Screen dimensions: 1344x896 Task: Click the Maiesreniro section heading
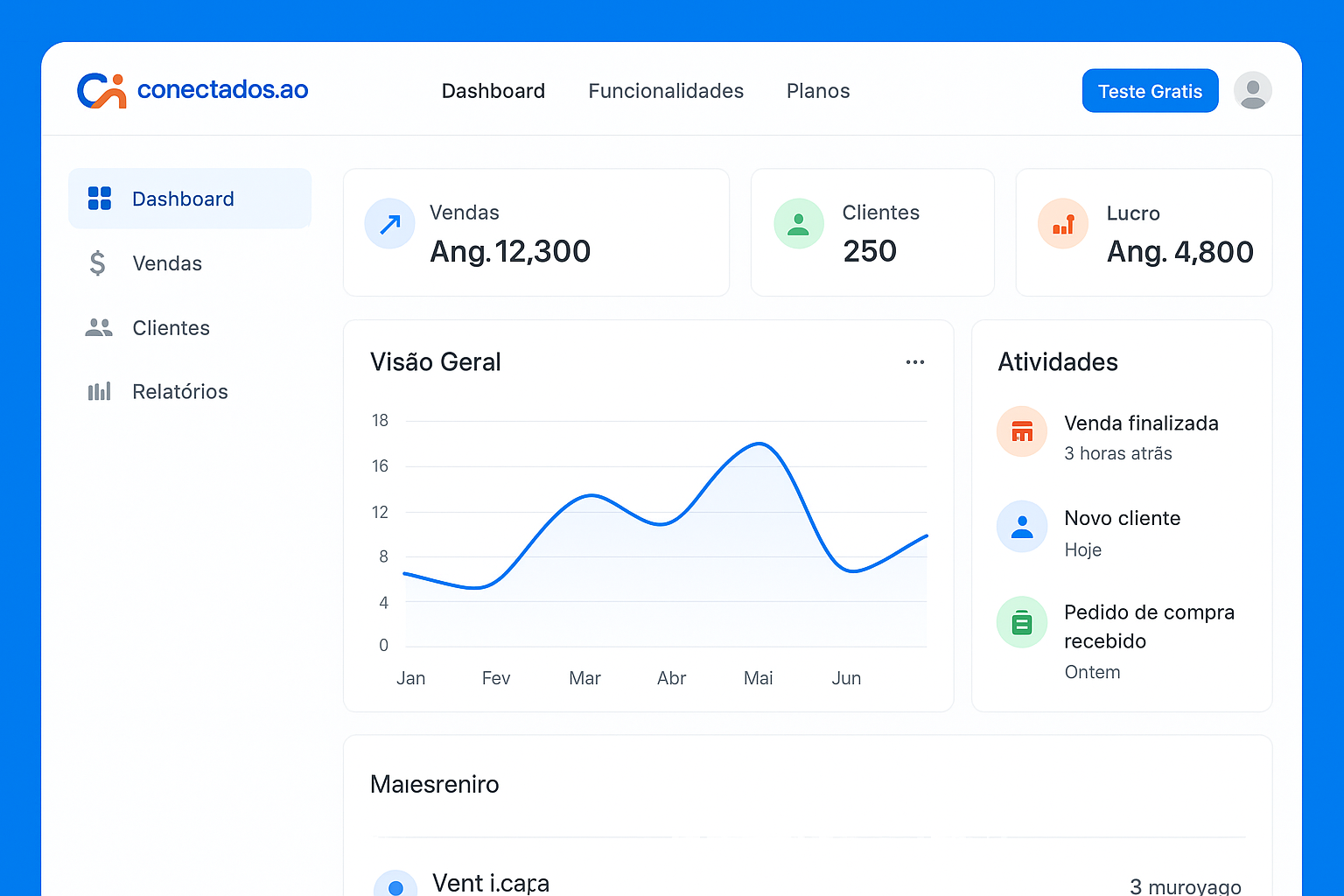(x=435, y=784)
